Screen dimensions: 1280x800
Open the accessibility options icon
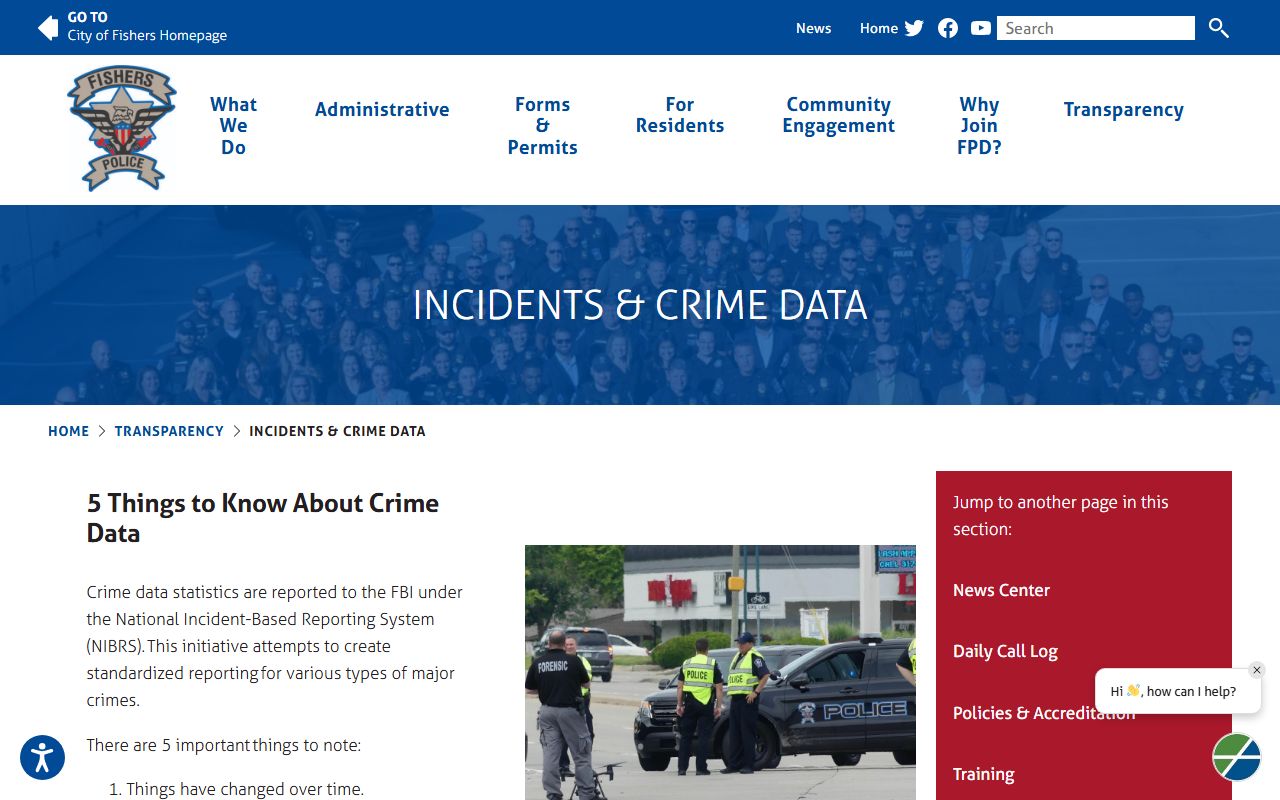coord(42,757)
